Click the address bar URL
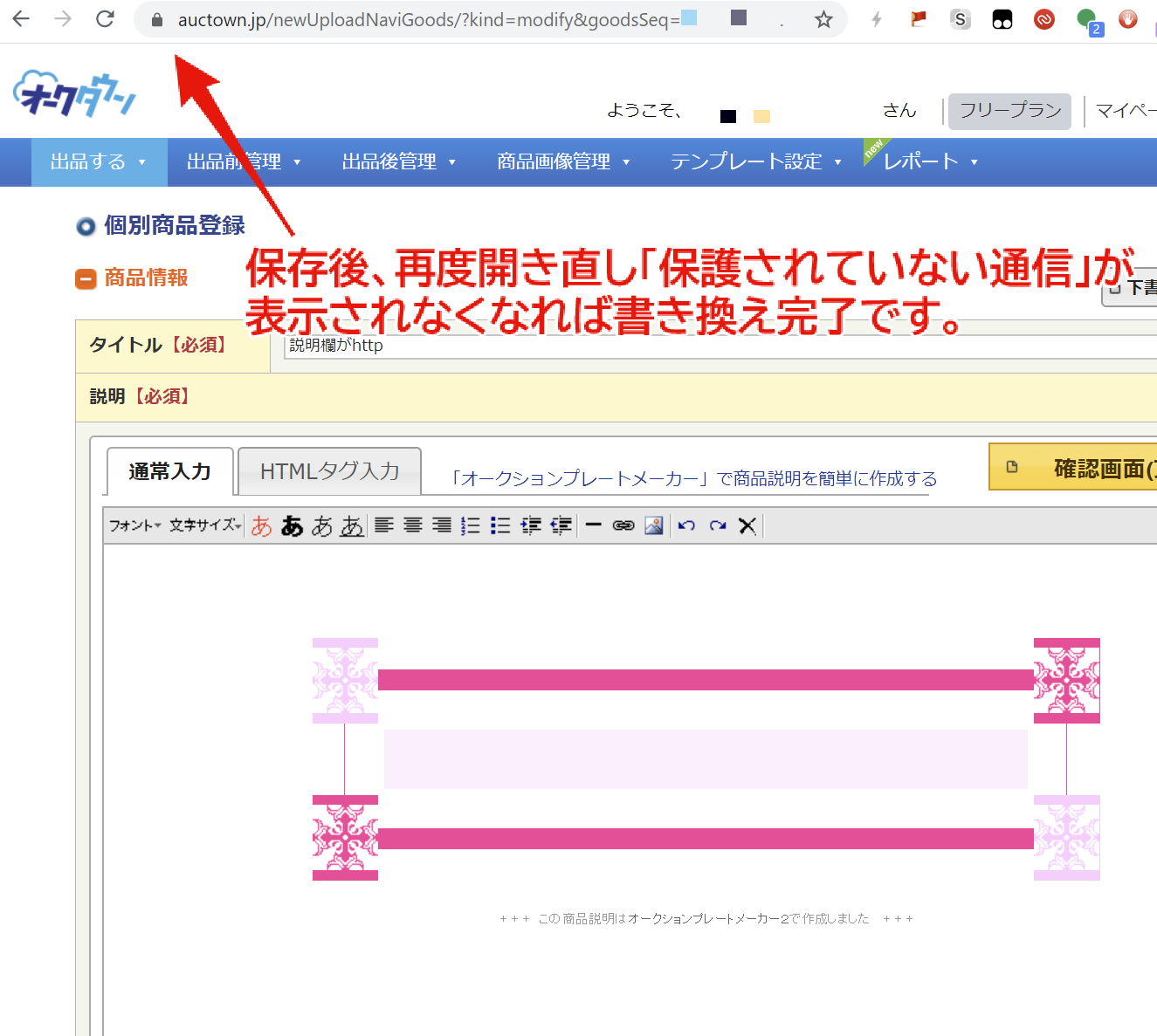Viewport: 1157px width, 1036px height. click(428, 19)
